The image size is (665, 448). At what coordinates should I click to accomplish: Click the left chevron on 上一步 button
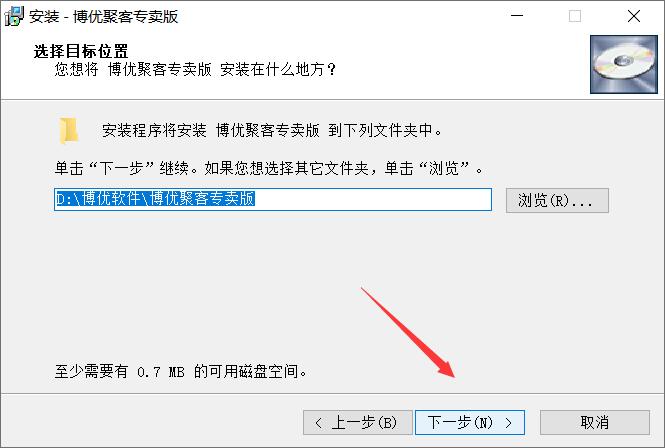tap(319, 423)
